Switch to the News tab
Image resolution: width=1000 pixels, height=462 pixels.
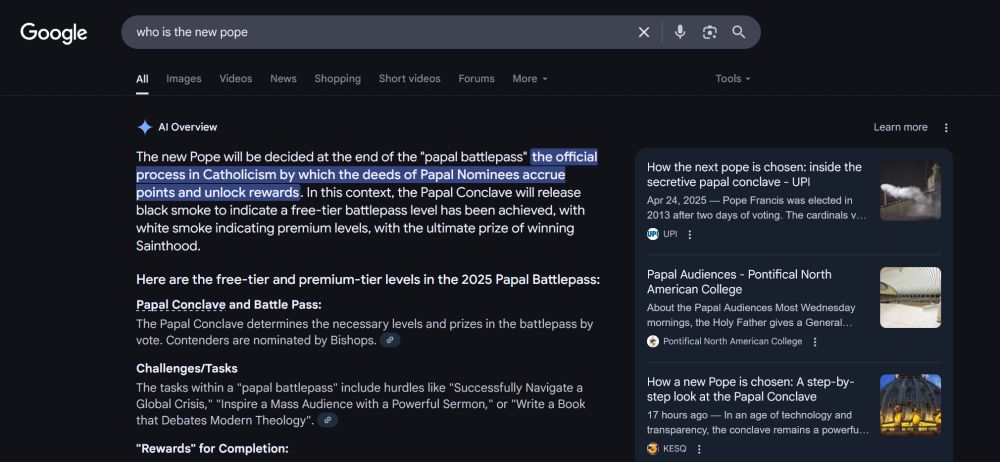pos(283,78)
